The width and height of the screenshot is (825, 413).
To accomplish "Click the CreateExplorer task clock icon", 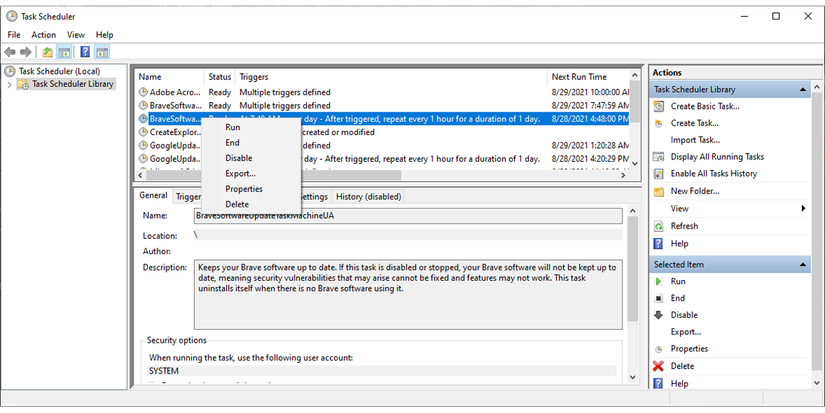I will [x=143, y=132].
